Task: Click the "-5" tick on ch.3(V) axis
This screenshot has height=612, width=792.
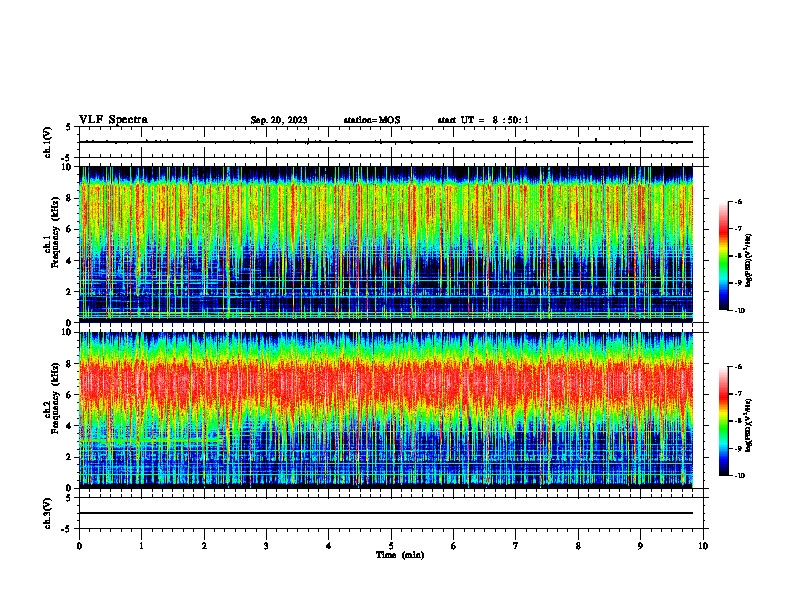Action: pyautogui.click(x=67, y=529)
